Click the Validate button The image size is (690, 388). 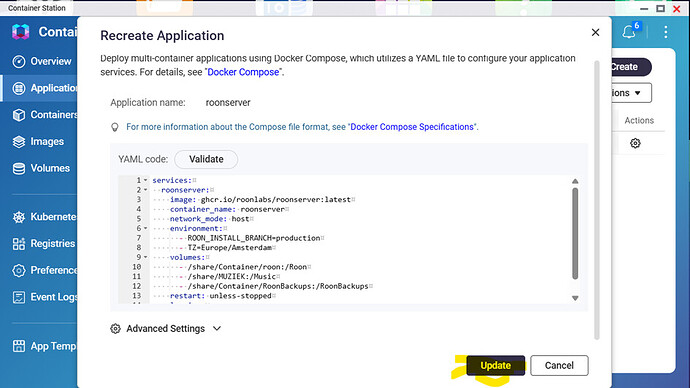206,159
